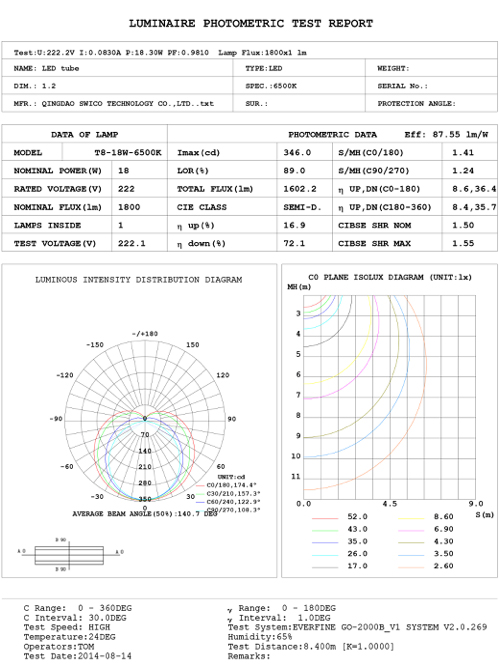Click Imax value '346.0'
The width and height of the screenshot is (499, 667).
pyautogui.click(x=297, y=153)
